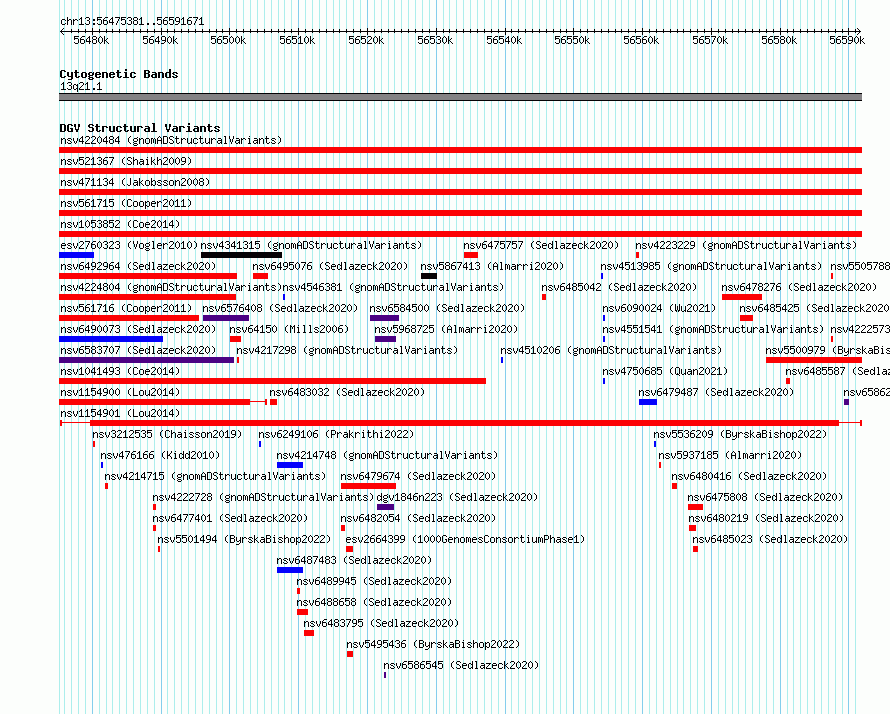
Task: Select nsv4750685 (Quan2021) label
Action: (x=665, y=371)
